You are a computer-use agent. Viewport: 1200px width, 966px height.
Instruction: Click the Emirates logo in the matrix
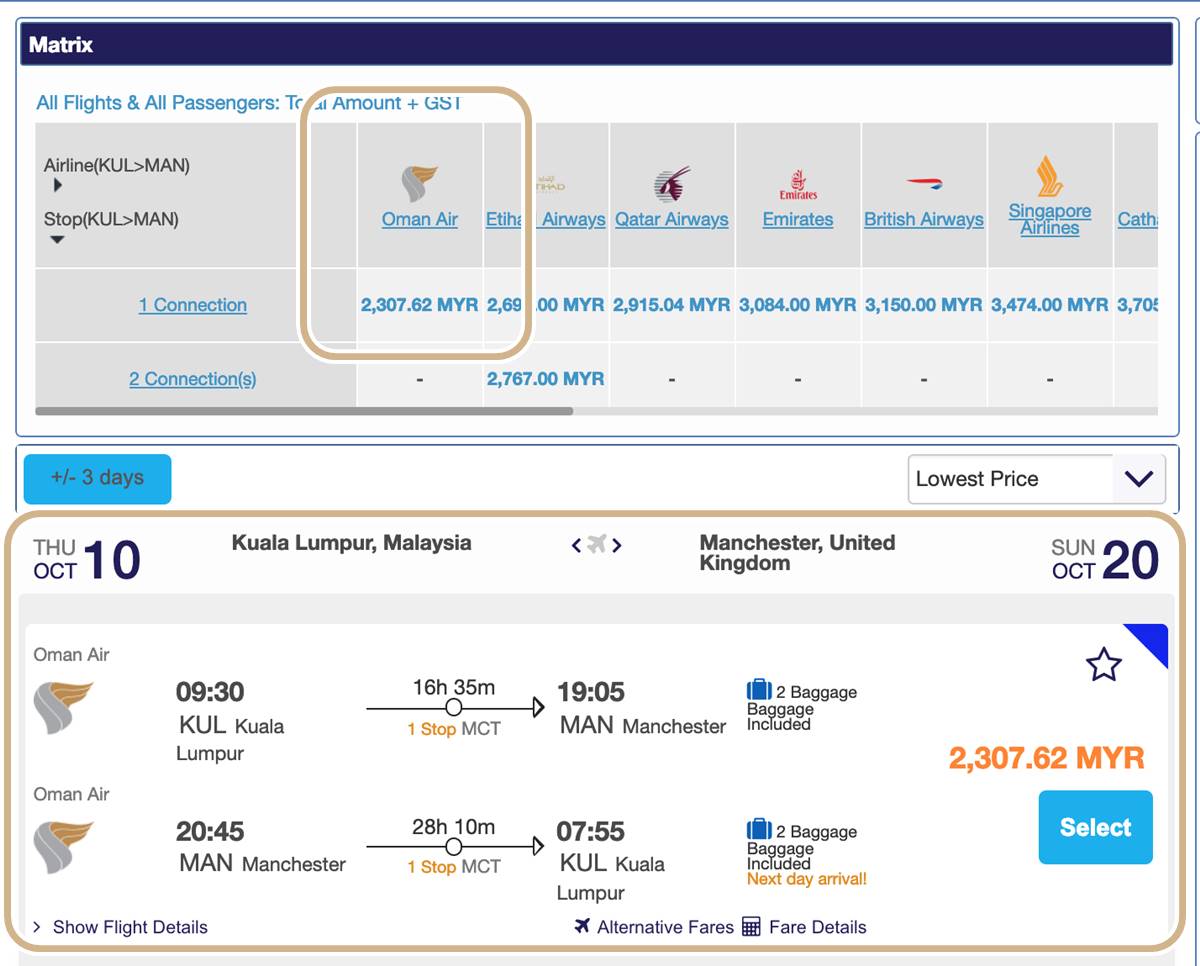coord(798,185)
